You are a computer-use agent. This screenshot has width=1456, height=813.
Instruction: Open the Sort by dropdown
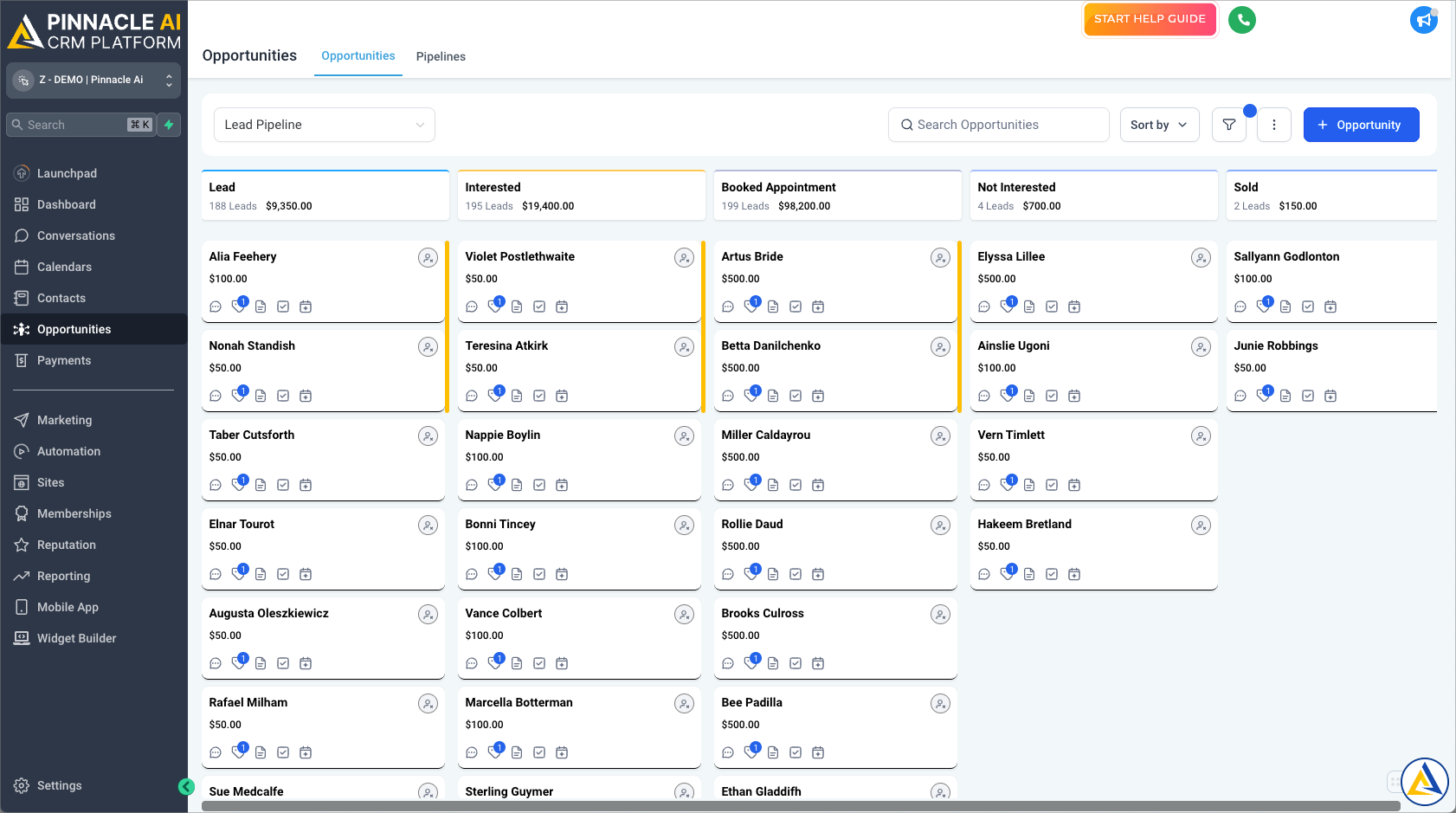[1159, 124]
